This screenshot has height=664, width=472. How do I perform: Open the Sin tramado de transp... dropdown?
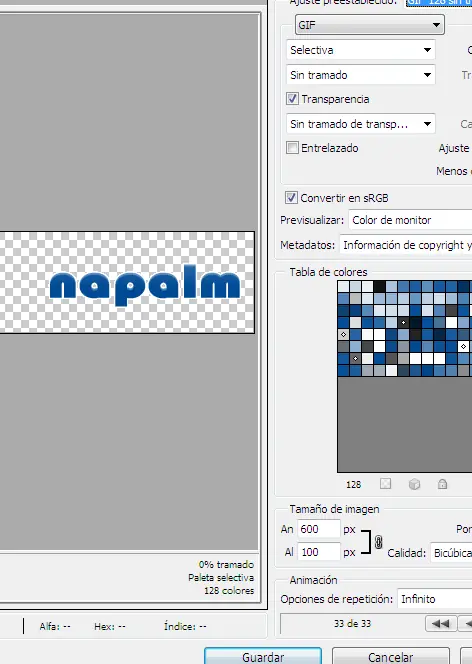tap(361, 124)
